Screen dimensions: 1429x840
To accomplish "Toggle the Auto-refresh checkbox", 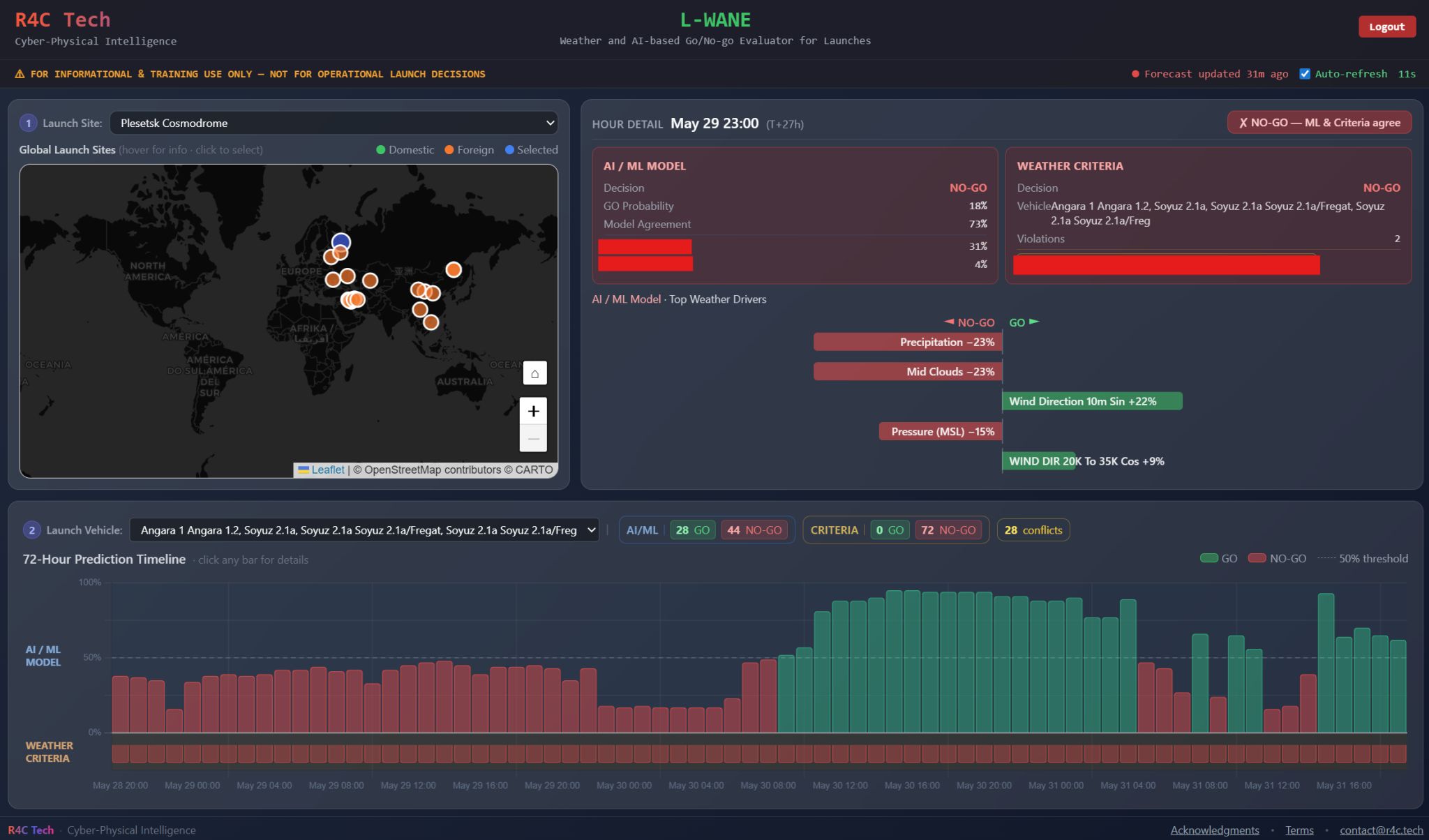I will tap(1305, 74).
